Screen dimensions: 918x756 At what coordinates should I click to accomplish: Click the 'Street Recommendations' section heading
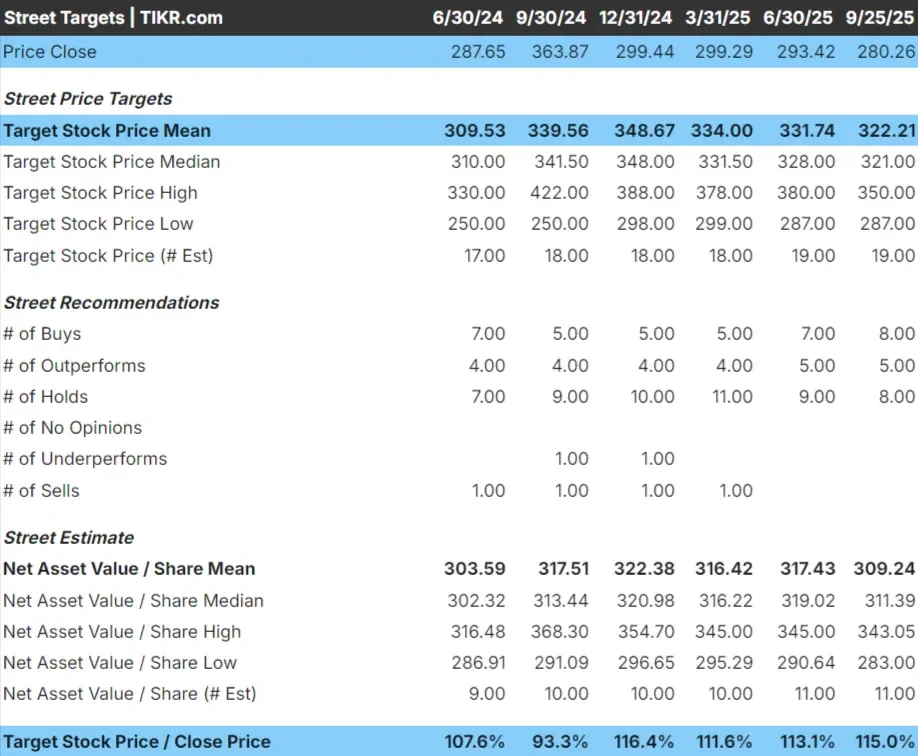pos(111,303)
